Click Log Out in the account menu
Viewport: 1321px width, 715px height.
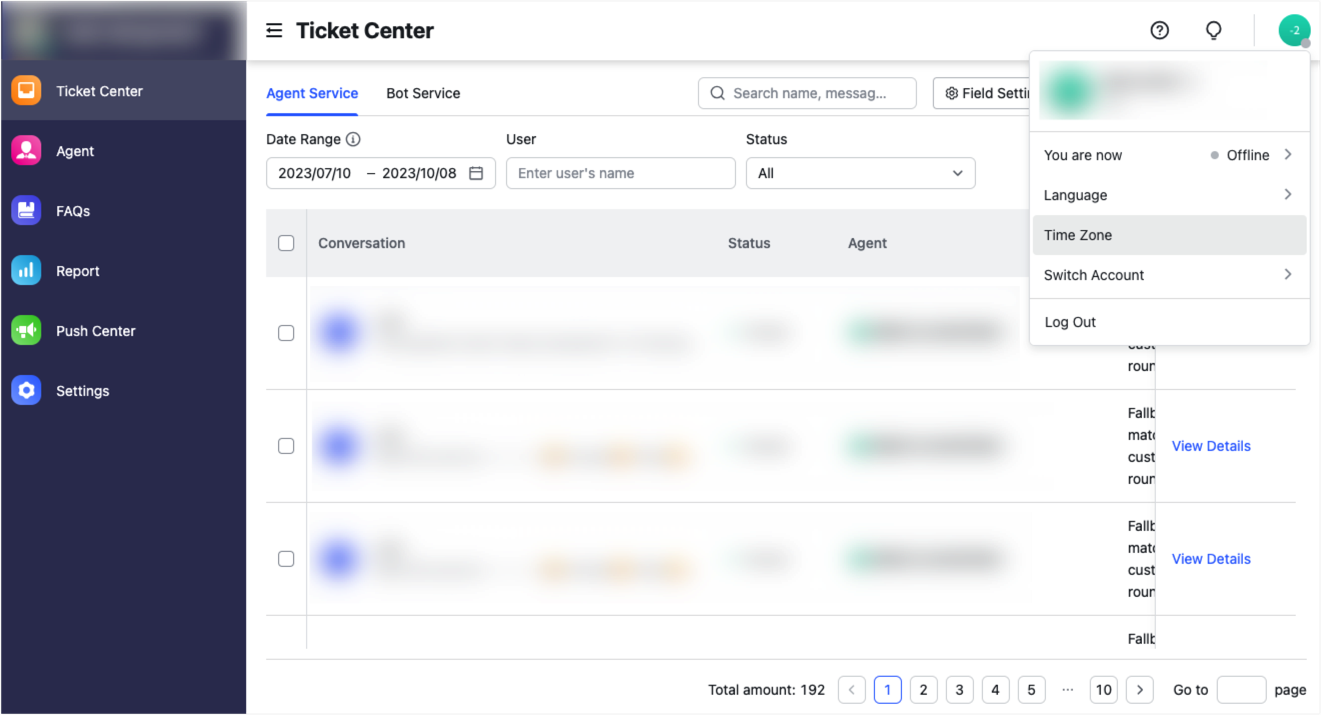point(1070,321)
